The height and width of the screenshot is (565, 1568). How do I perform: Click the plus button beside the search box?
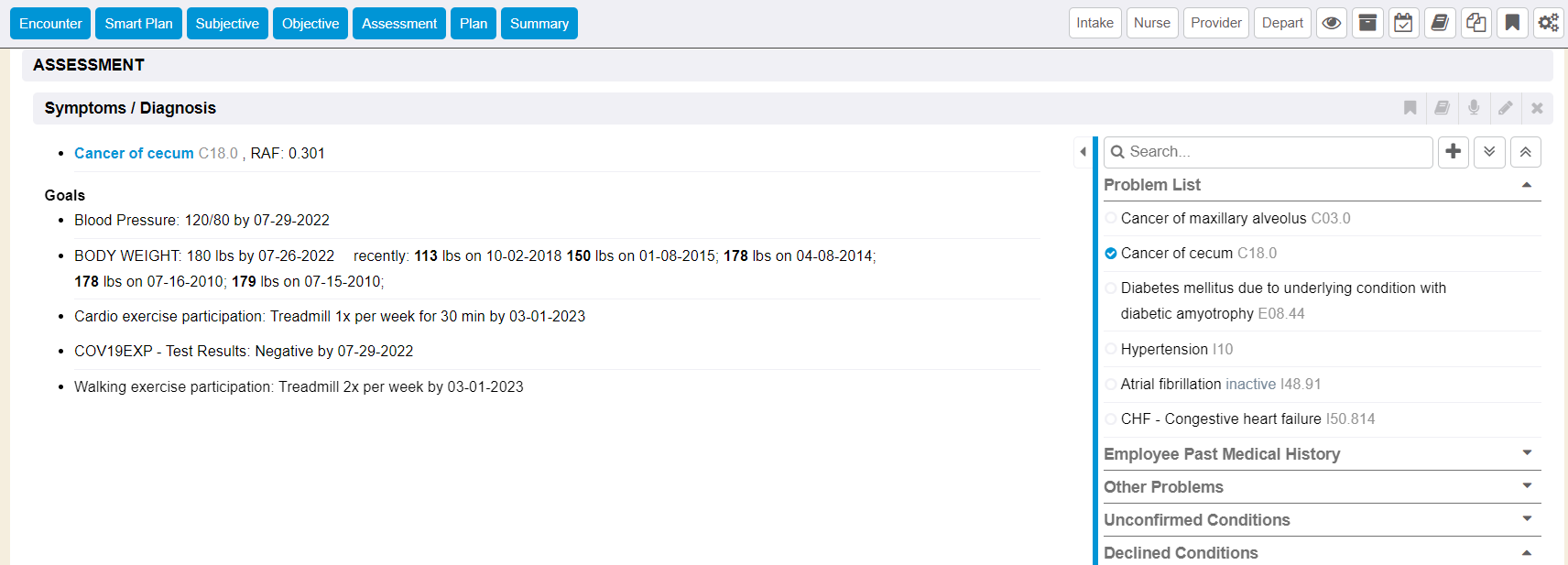tap(1454, 152)
